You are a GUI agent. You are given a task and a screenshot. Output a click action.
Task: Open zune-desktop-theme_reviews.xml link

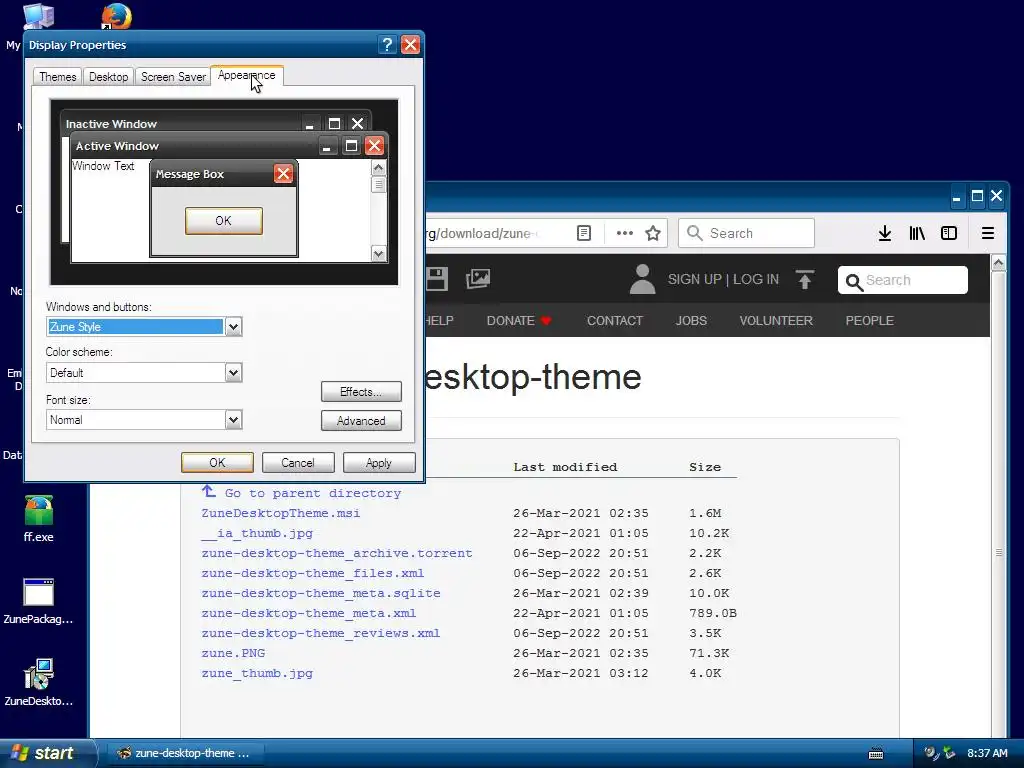(321, 633)
